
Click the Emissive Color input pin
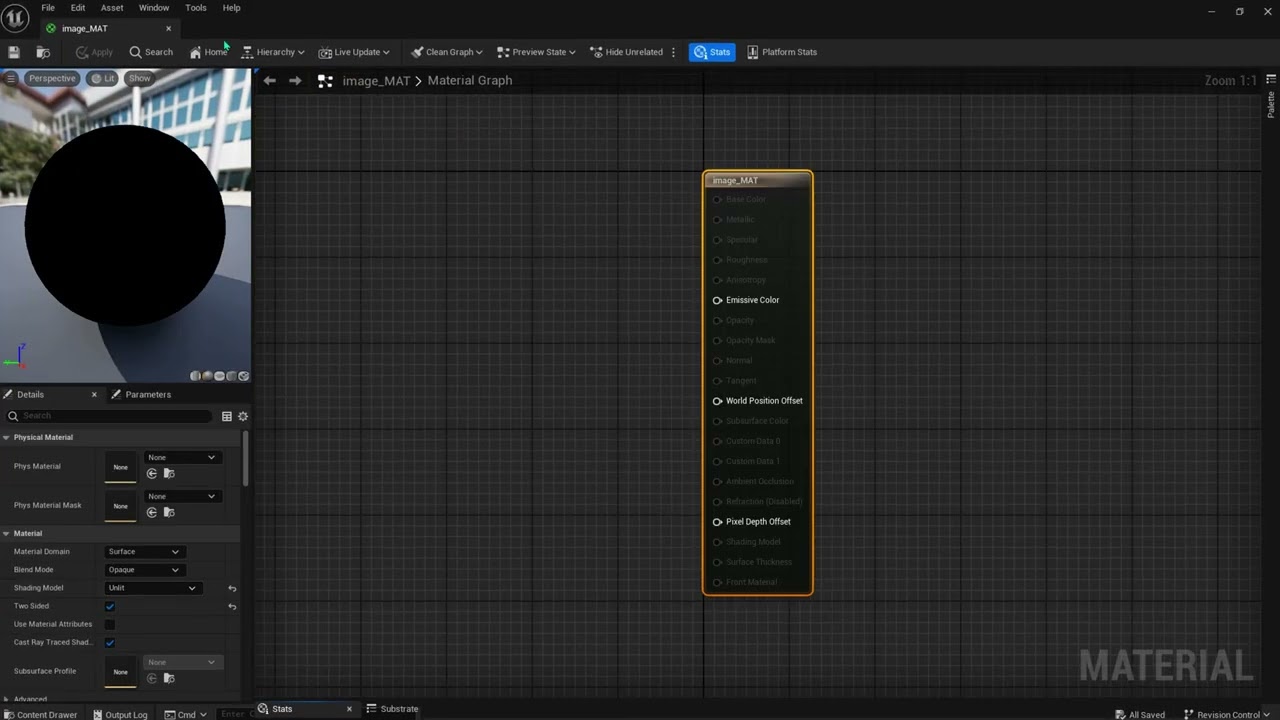(x=717, y=300)
